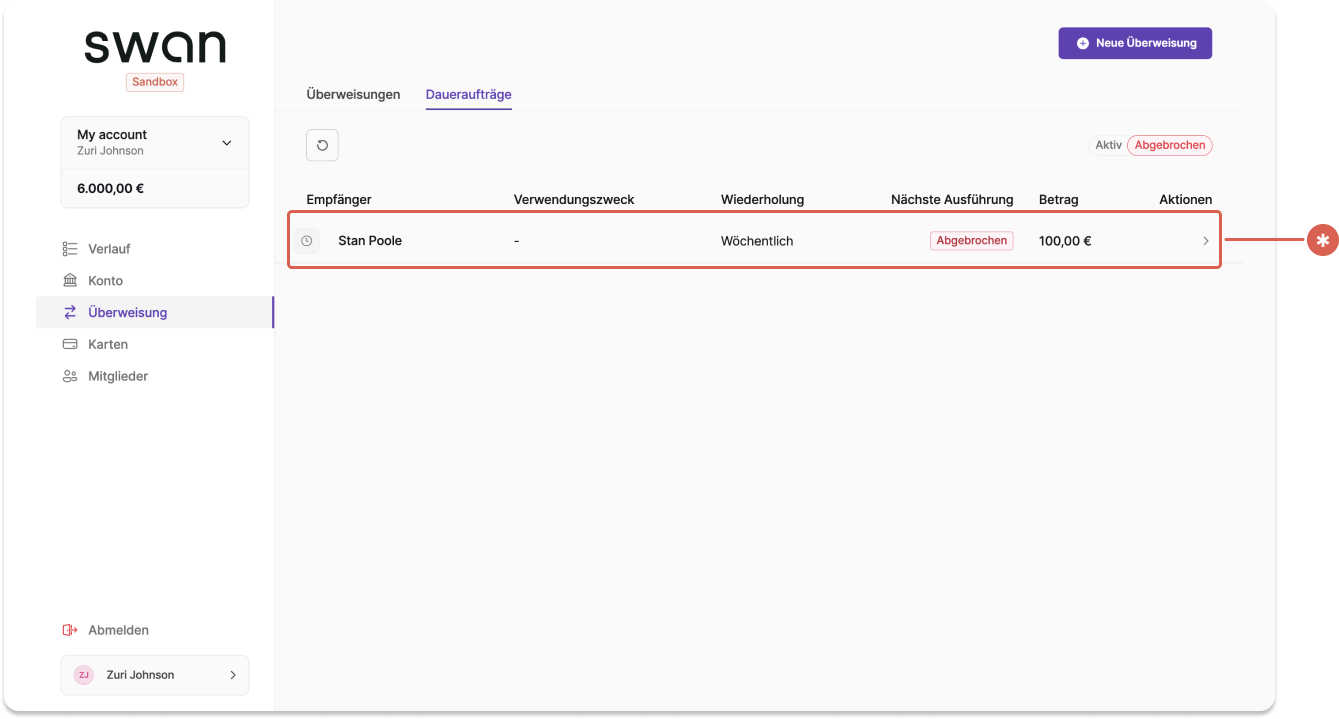Switch to the Überweisungen tab
The image size is (1339, 719).
coord(353,95)
